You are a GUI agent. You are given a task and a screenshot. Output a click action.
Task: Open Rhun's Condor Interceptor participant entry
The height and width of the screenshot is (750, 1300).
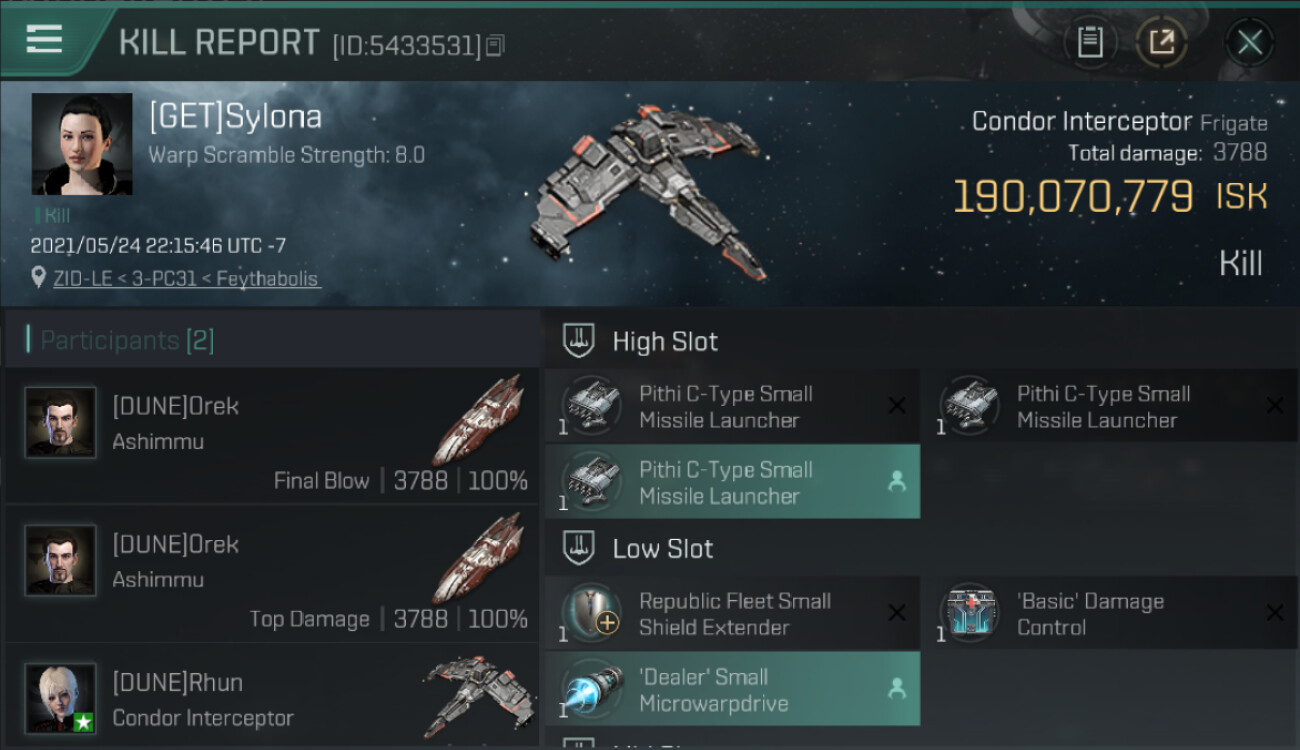point(273,697)
